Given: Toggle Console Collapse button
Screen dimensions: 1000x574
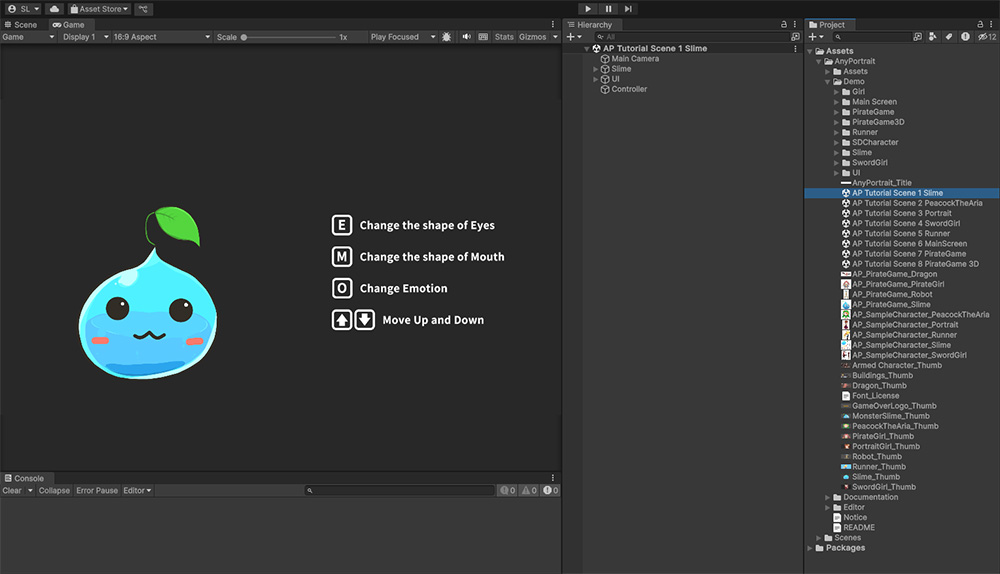Looking at the screenshot, I should click(54, 490).
